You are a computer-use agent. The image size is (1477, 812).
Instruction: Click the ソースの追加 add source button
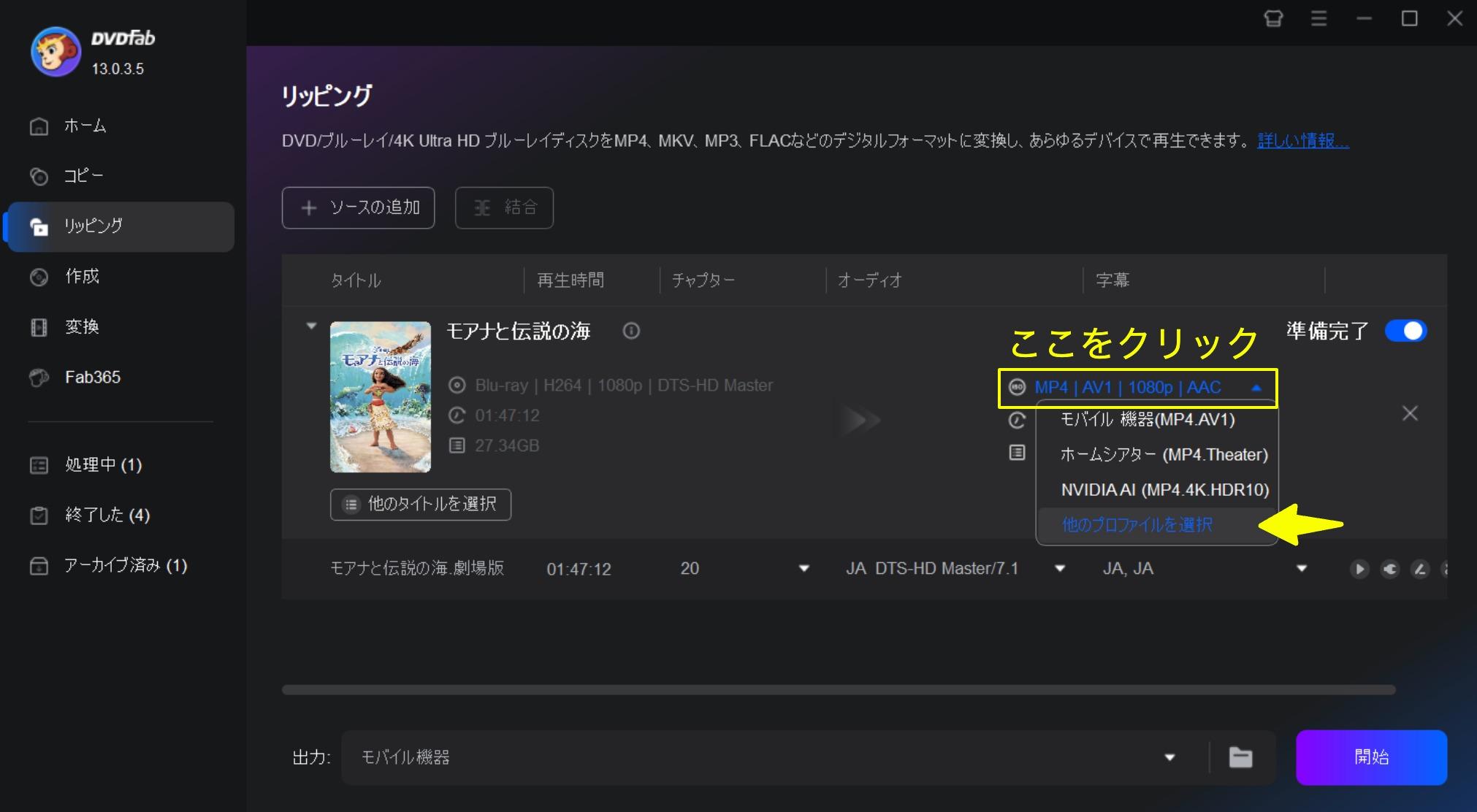point(359,208)
